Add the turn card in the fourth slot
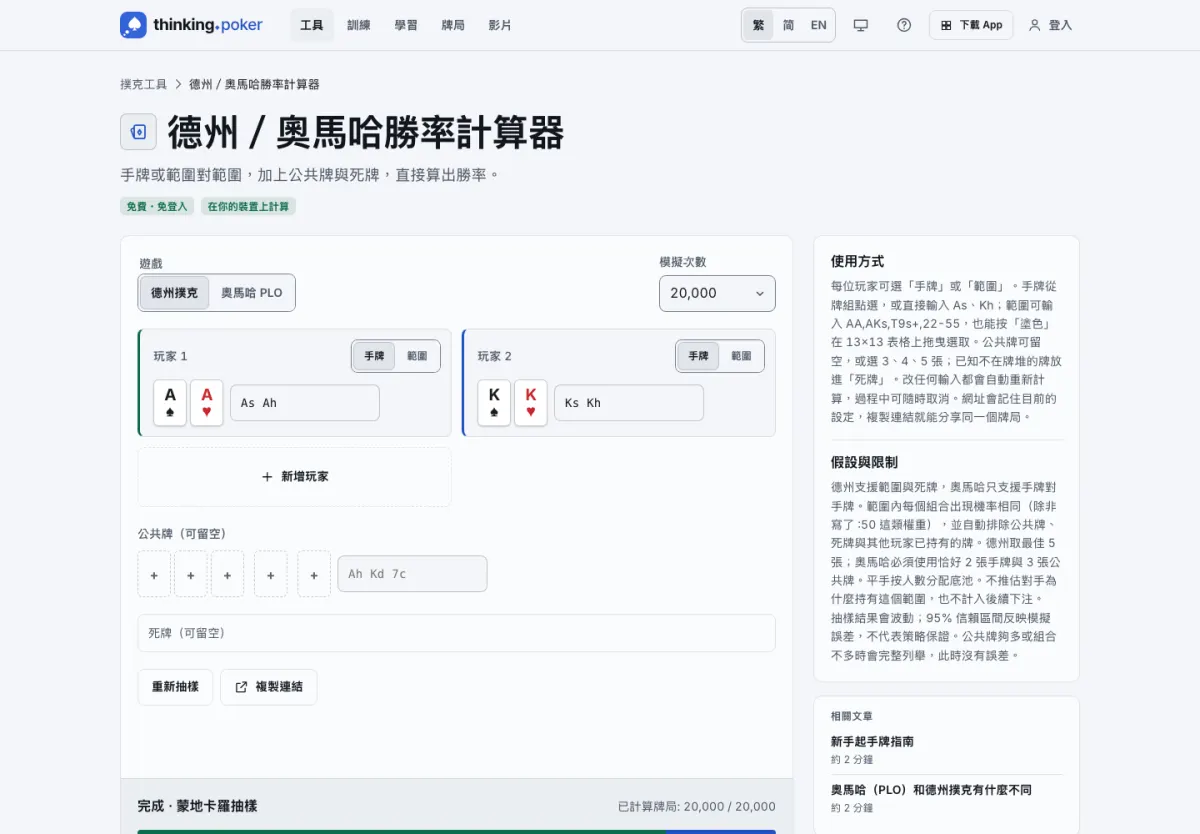Viewport: 1200px width, 834px height. pos(271,574)
